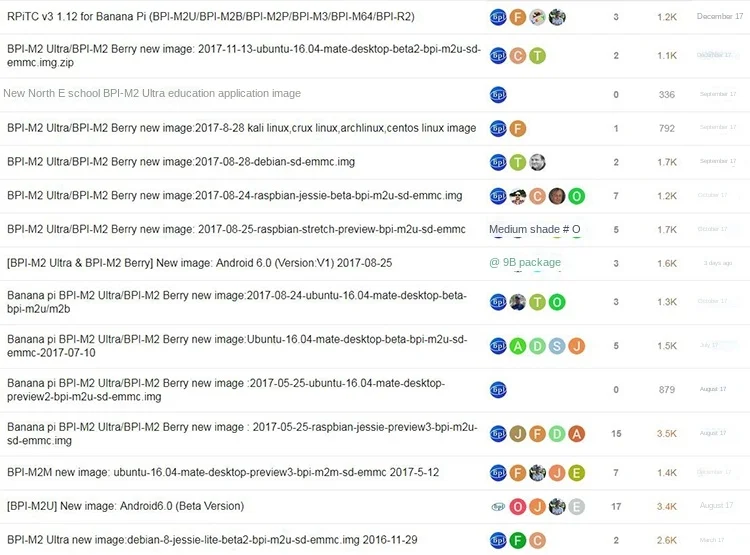The width and height of the screenshot is (750, 555).
Task: Click bpi avatar in the New North E school row
Action: coord(498,95)
